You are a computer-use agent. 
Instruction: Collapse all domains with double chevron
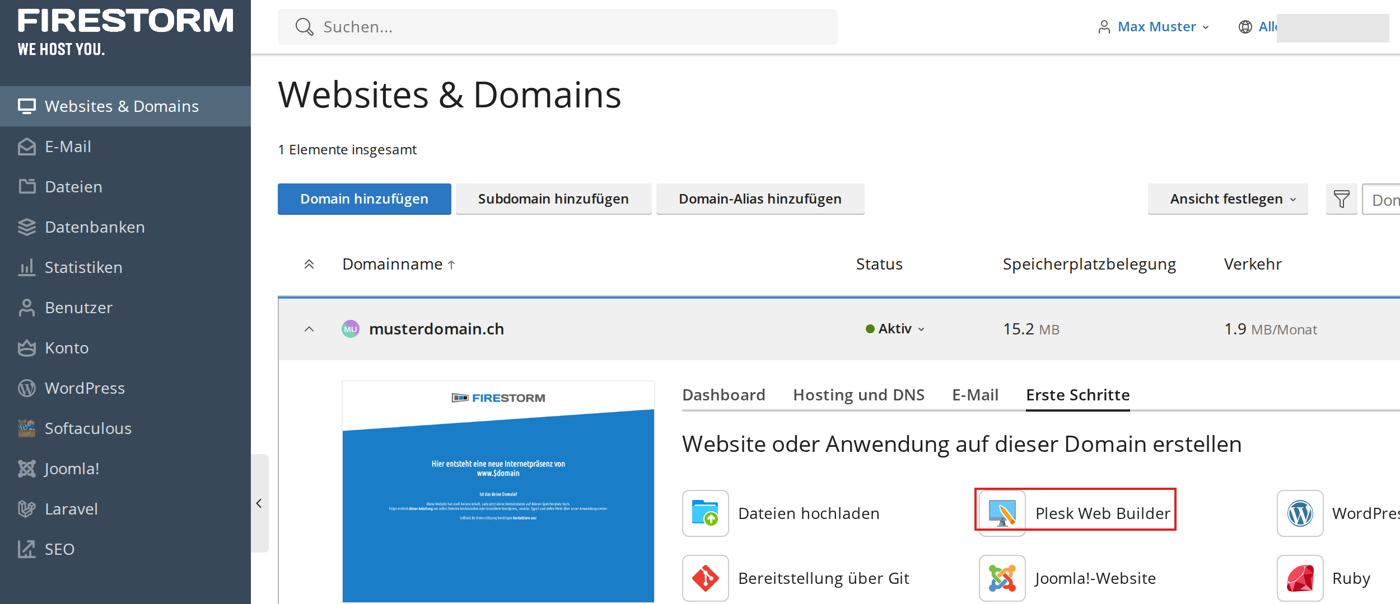309,264
